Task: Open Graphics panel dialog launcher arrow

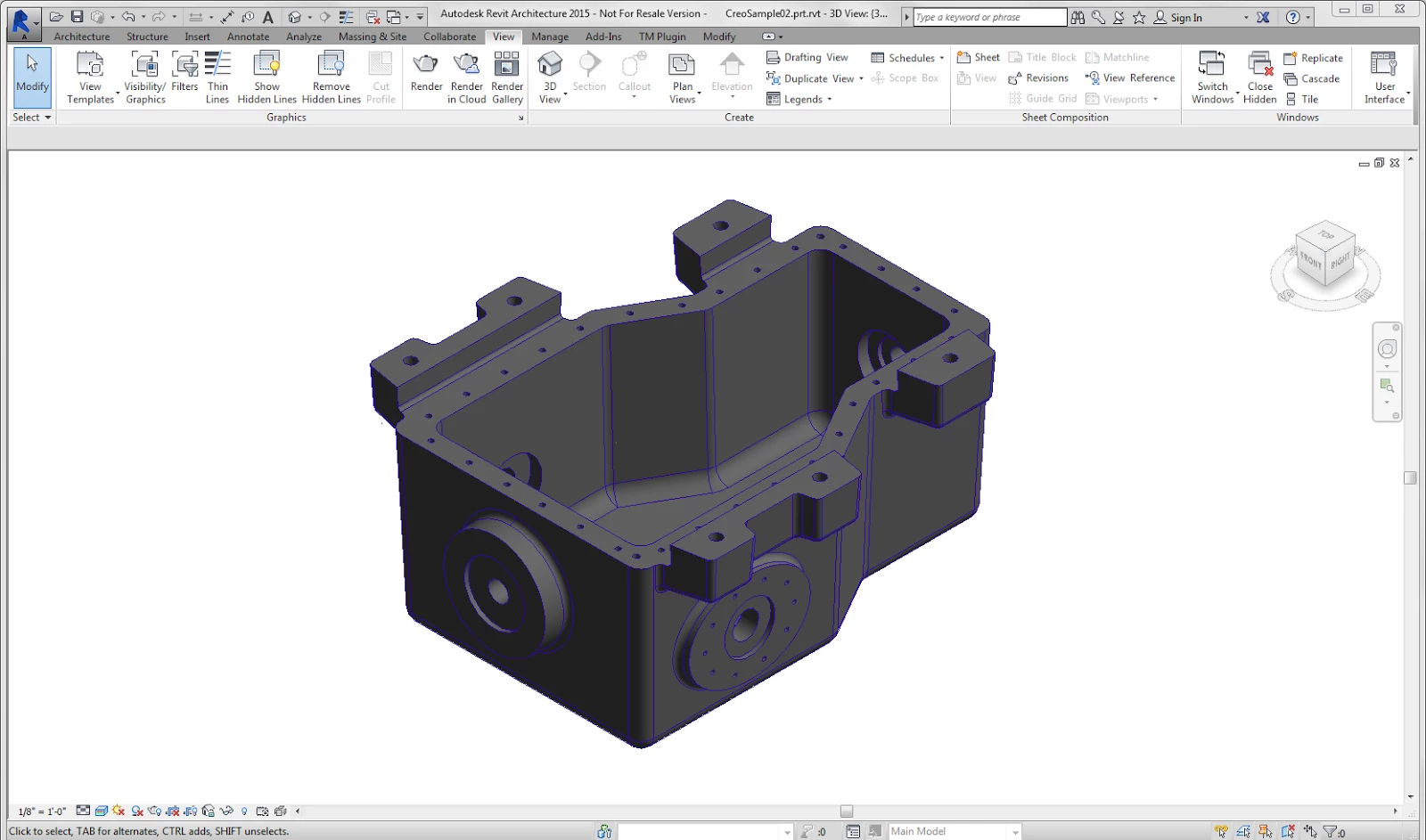Action: (x=521, y=118)
